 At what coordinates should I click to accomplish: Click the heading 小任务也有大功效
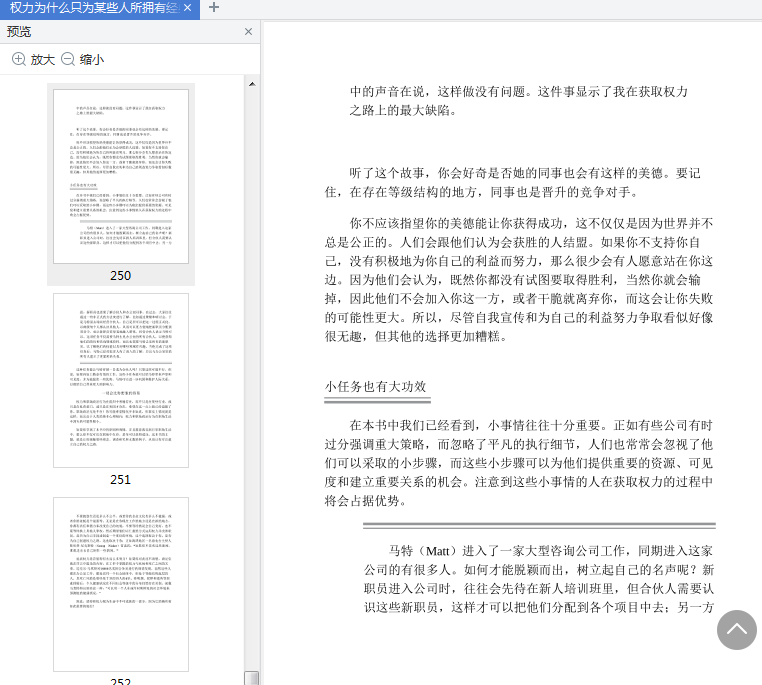pos(376,387)
